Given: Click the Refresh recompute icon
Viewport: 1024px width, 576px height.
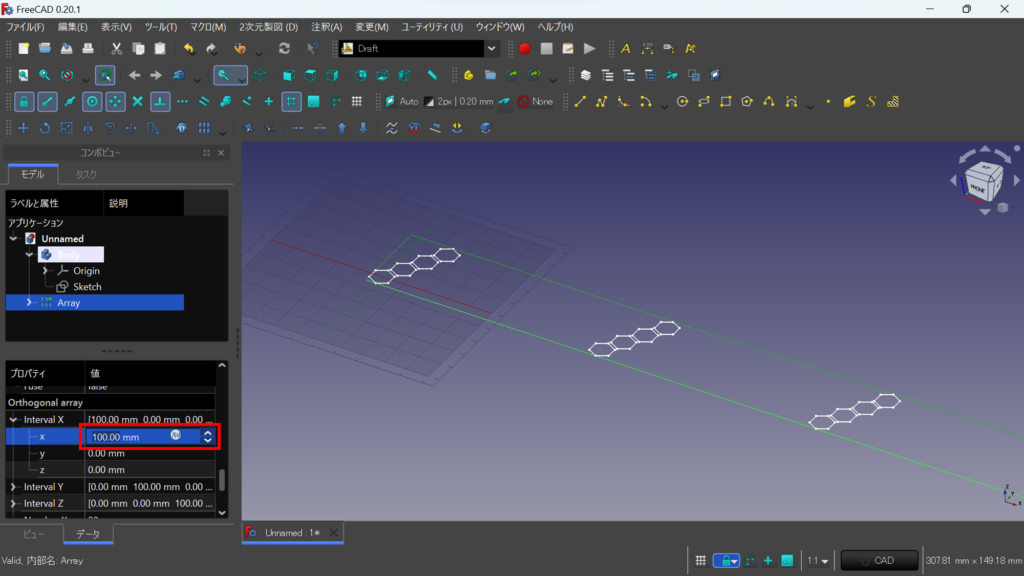Looking at the screenshot, I should [284, 48].
